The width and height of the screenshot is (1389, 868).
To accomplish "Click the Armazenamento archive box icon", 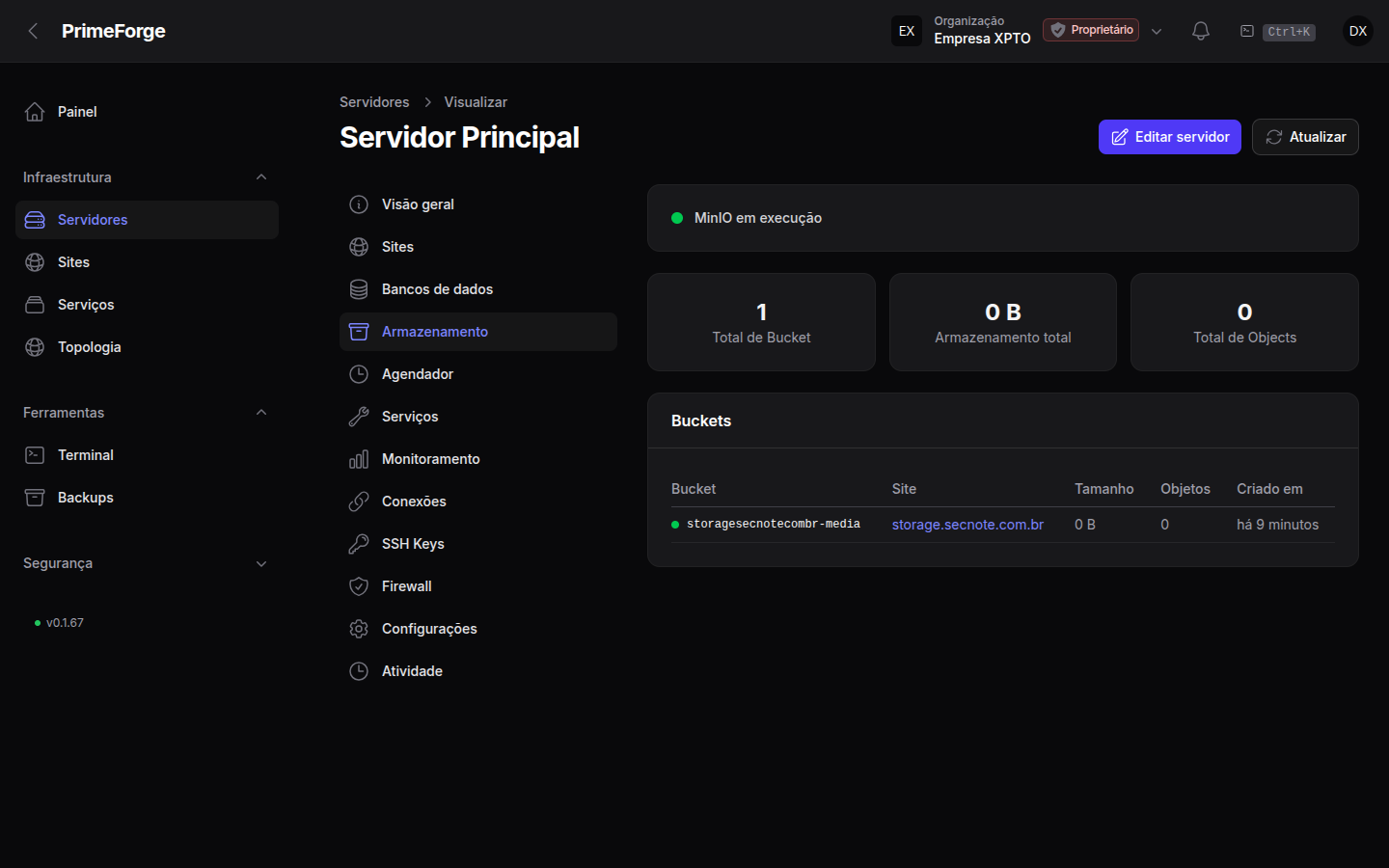I will tap(359, 332).
